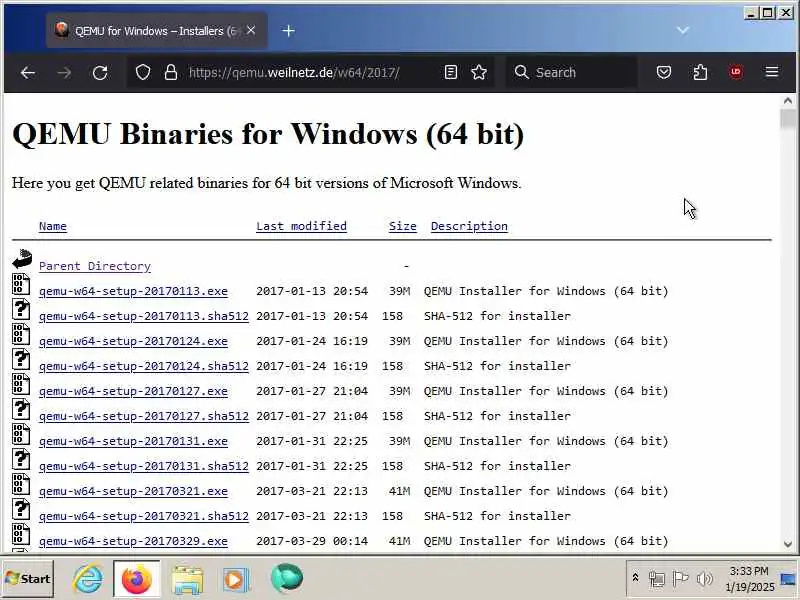Image resolution: width=800 pixels, height=600 pixels.
Task: Open qemu-w64-setup-20170124.sha512
Action: coord(144,366)
